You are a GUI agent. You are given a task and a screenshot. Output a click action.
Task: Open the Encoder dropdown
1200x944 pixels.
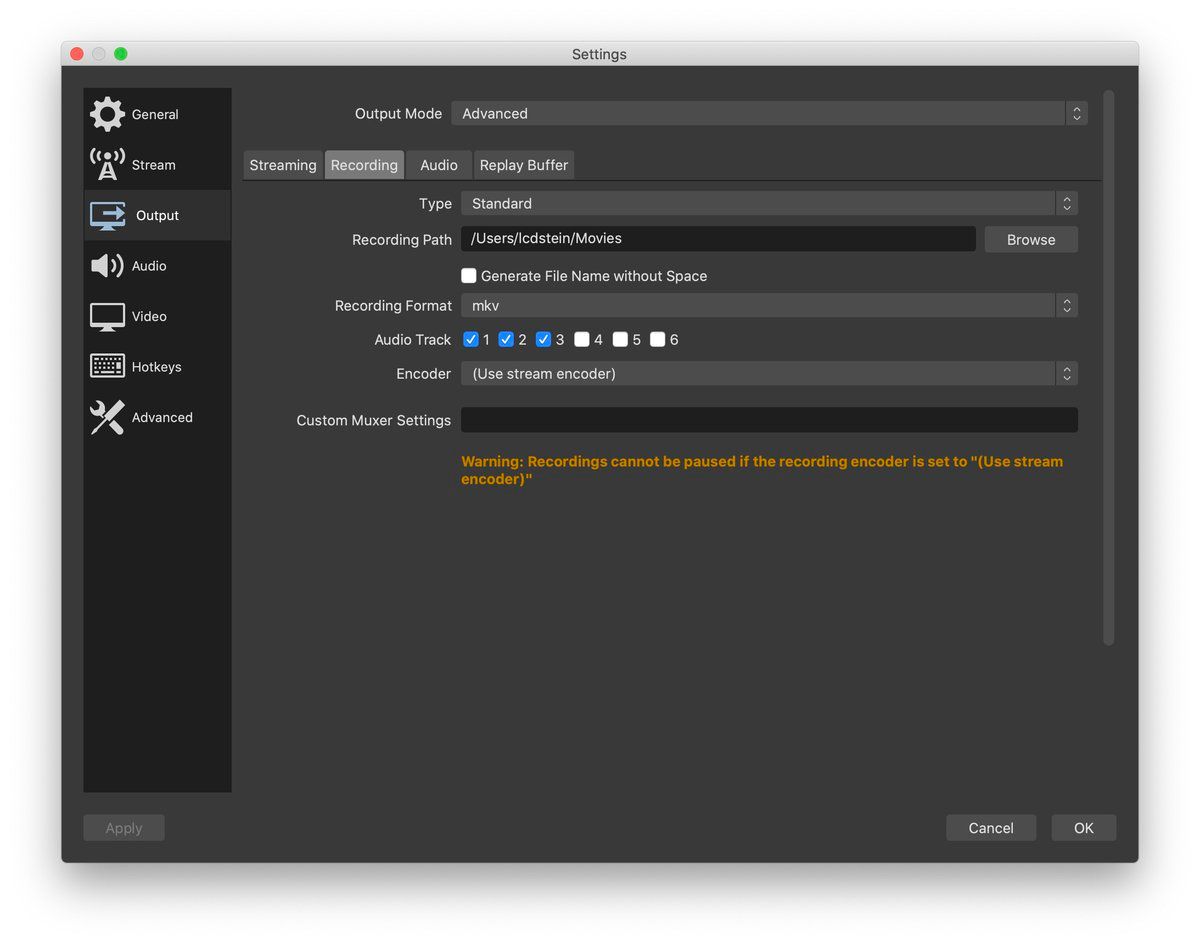coord(768,374)
